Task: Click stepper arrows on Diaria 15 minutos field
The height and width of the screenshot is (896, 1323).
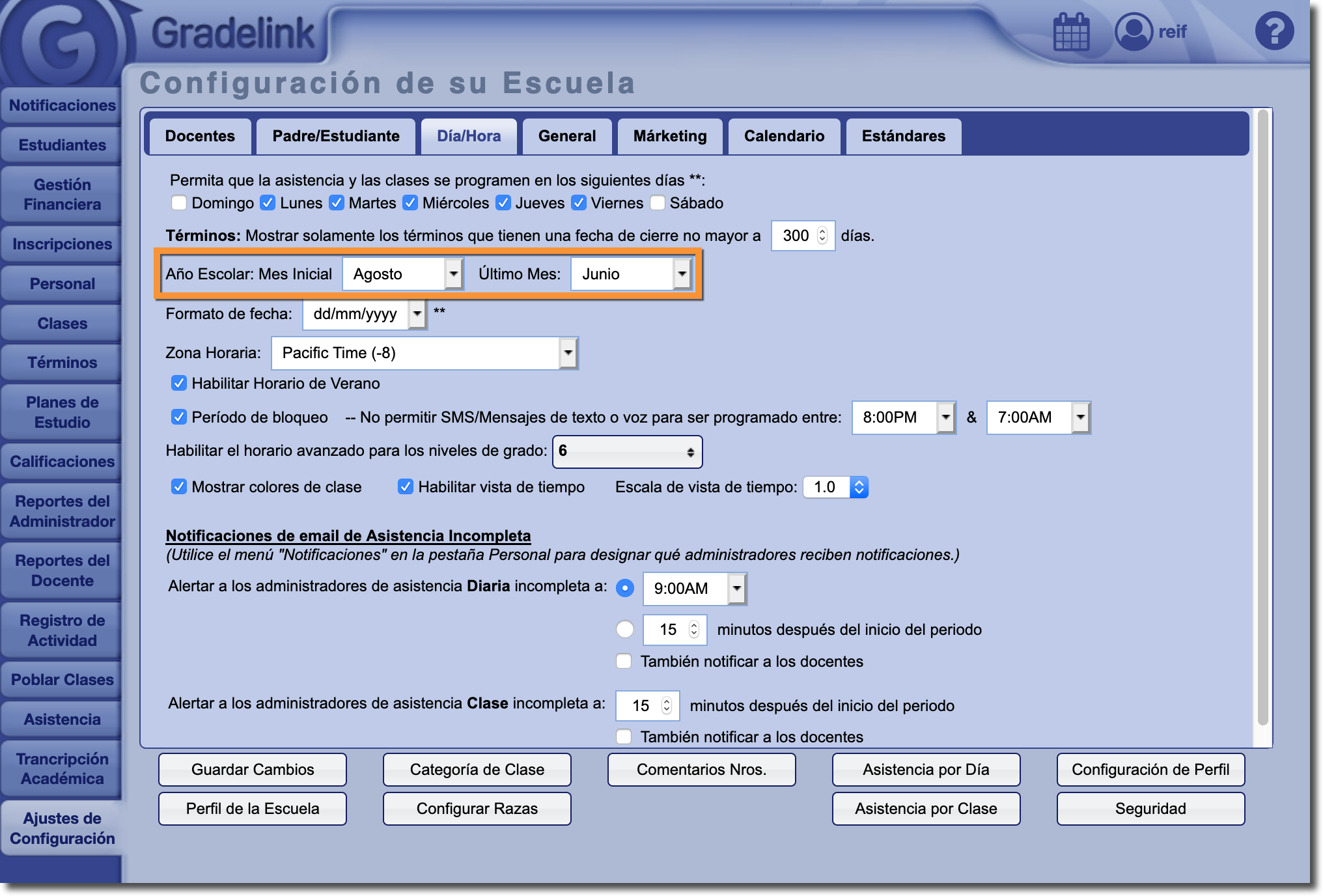Action: 694,630
